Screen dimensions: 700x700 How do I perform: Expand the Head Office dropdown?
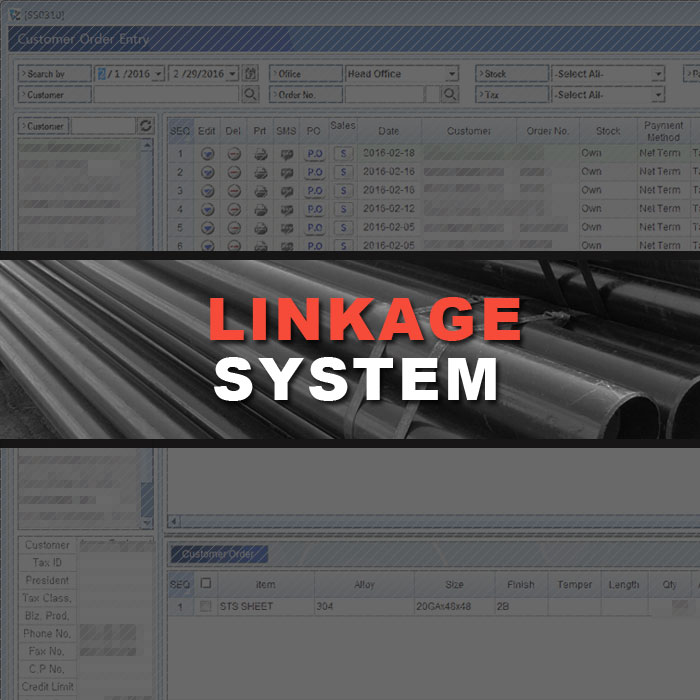[452, 74]
